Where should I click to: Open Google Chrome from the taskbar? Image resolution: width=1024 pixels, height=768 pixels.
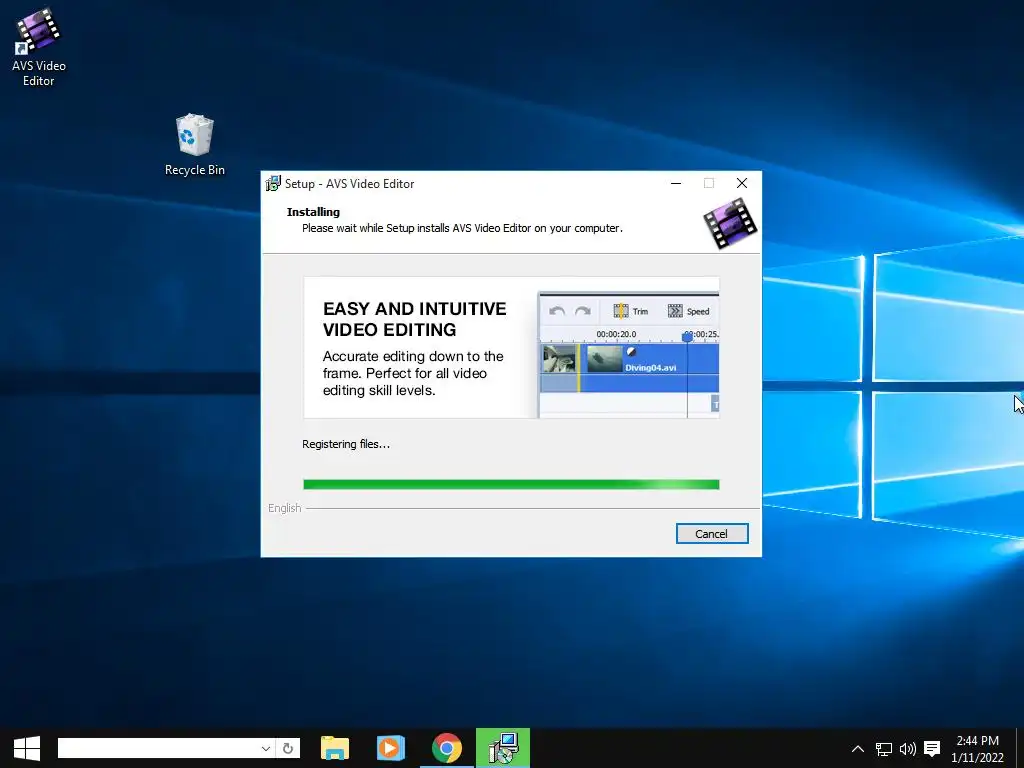tap(447, 748)
